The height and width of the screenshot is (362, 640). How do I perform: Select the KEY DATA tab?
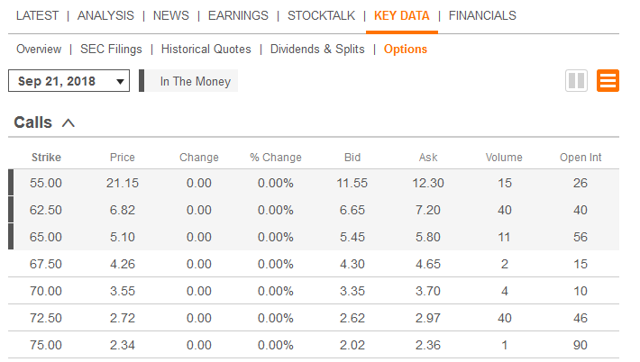[402, 16]
